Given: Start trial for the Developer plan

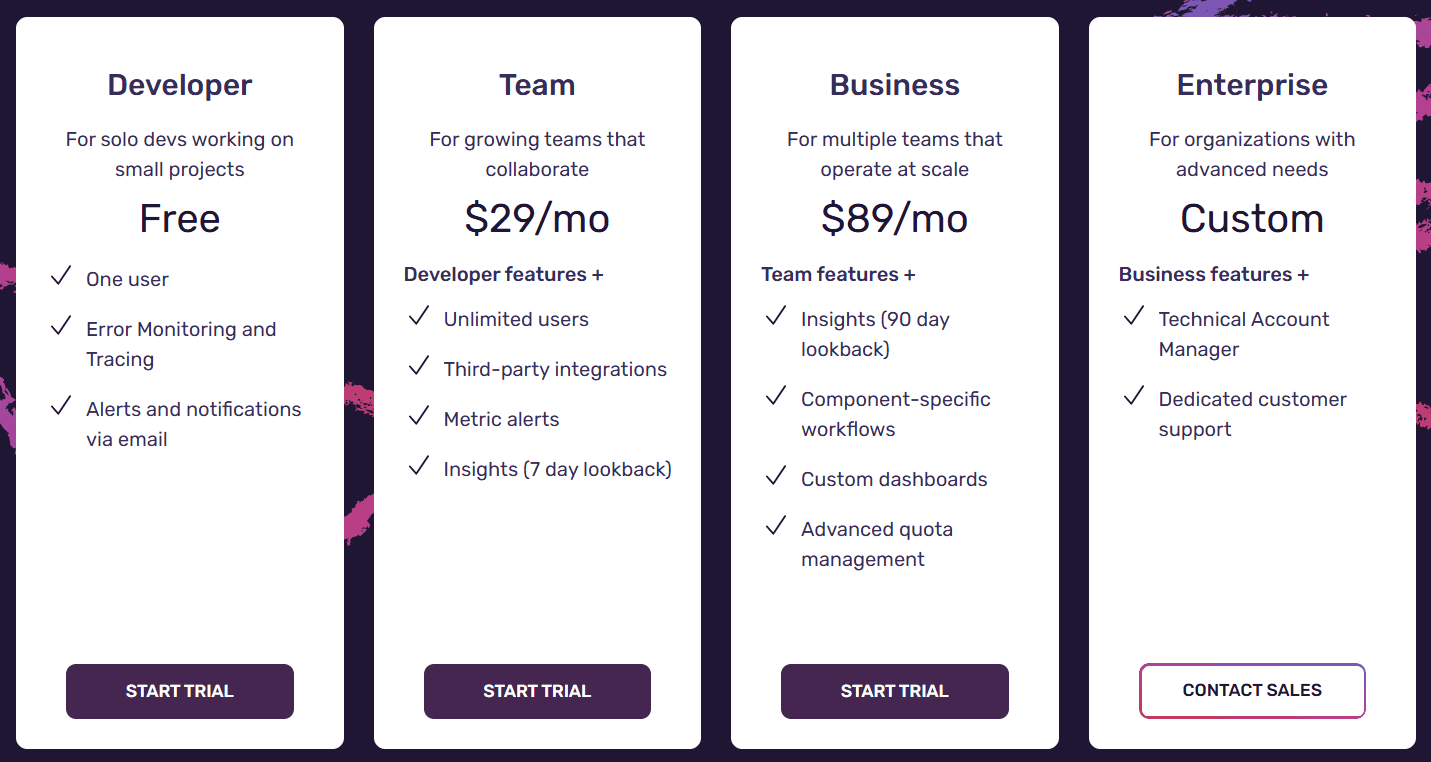Looking at the screenshot, I should click(180, 691).
